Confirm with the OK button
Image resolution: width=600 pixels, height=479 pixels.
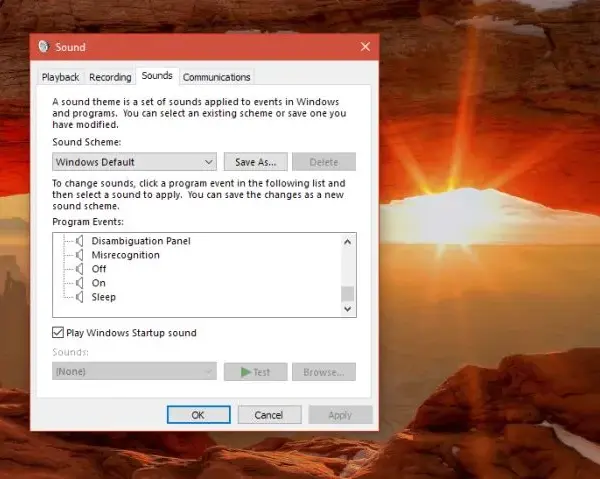pyautogui.click(x=199, y=415)
